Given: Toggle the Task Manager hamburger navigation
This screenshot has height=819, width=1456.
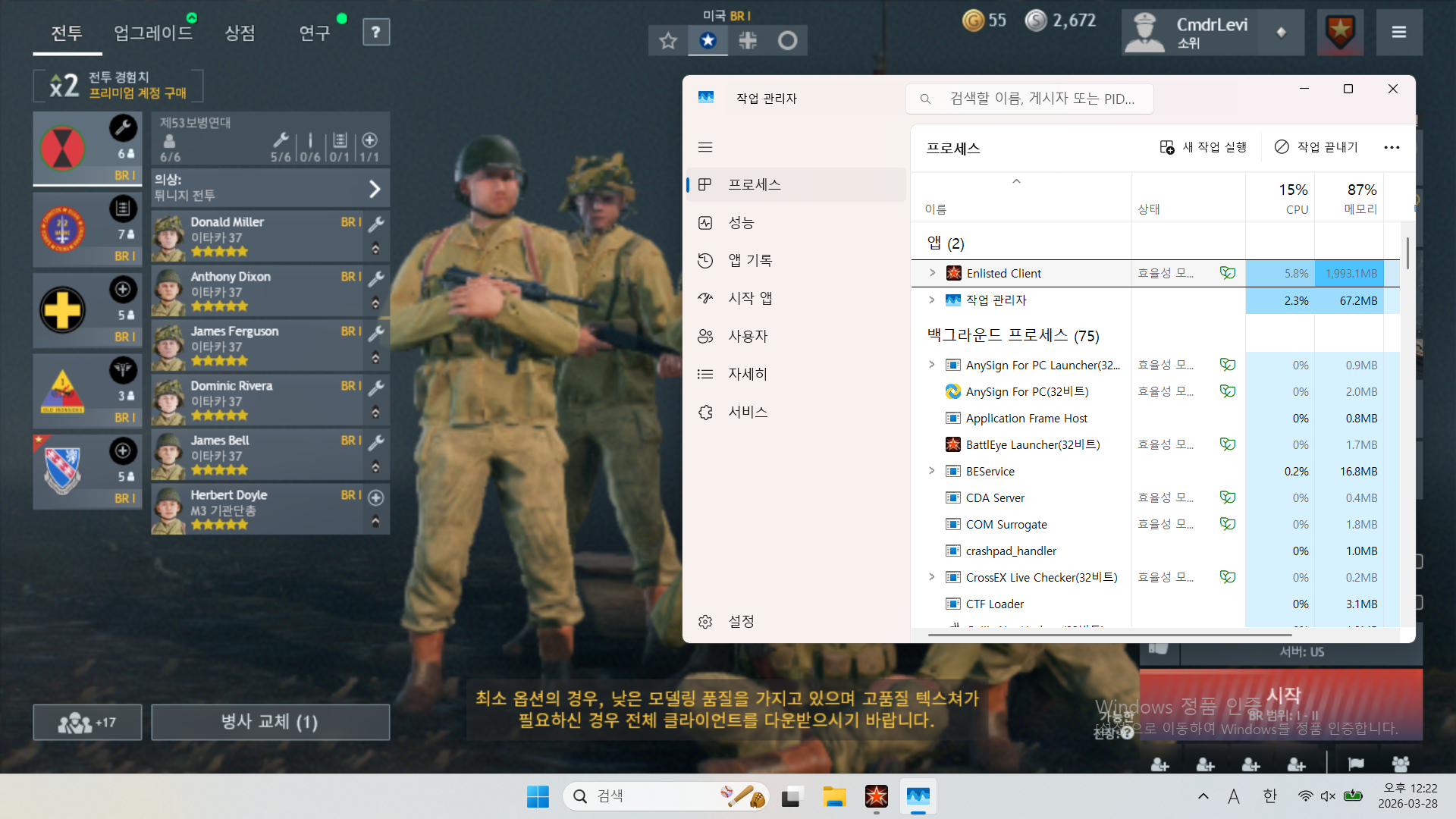Looking at the screenshot, I should coord(705,147).
